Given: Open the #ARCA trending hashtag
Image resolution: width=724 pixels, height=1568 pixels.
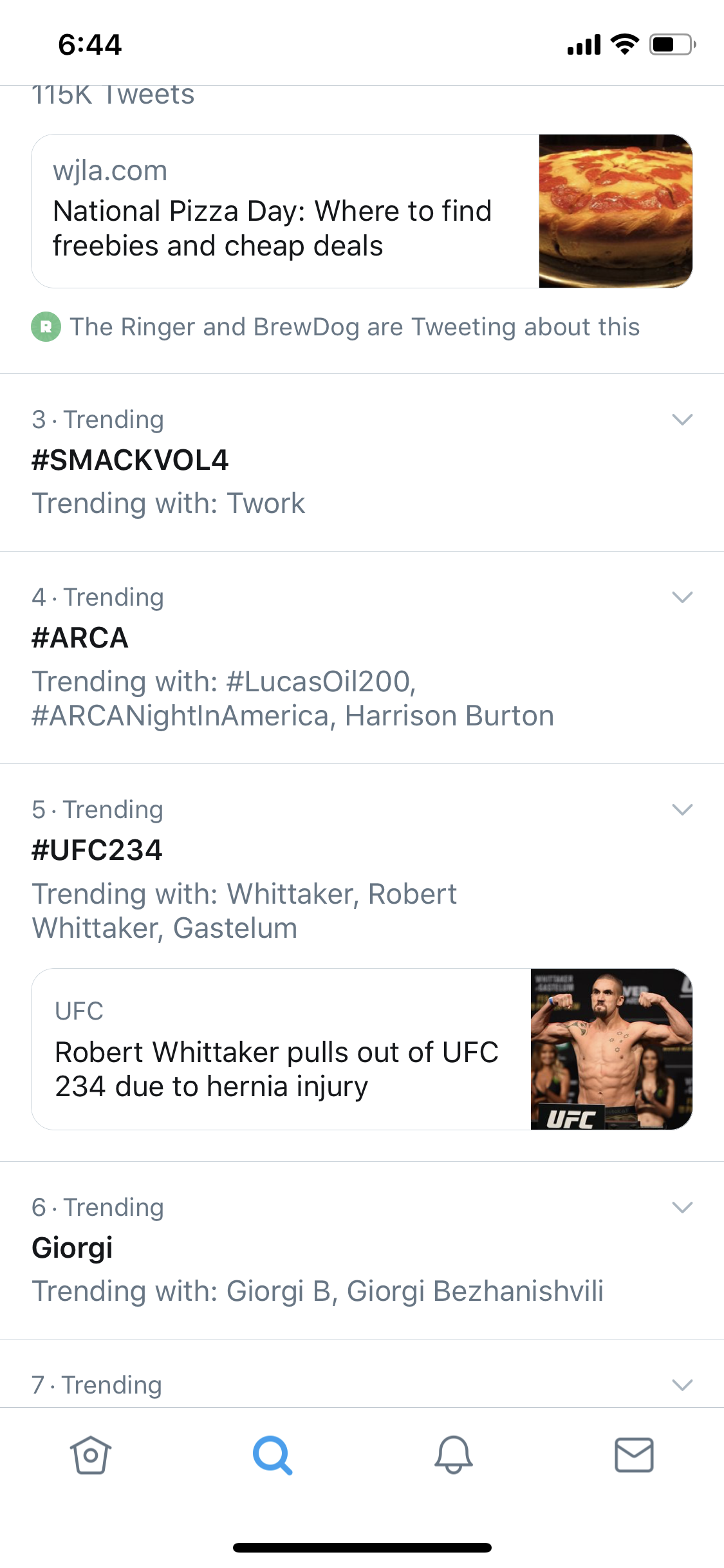Looking at the screenshot, I should pyautogui.click(x=80, y=638).
